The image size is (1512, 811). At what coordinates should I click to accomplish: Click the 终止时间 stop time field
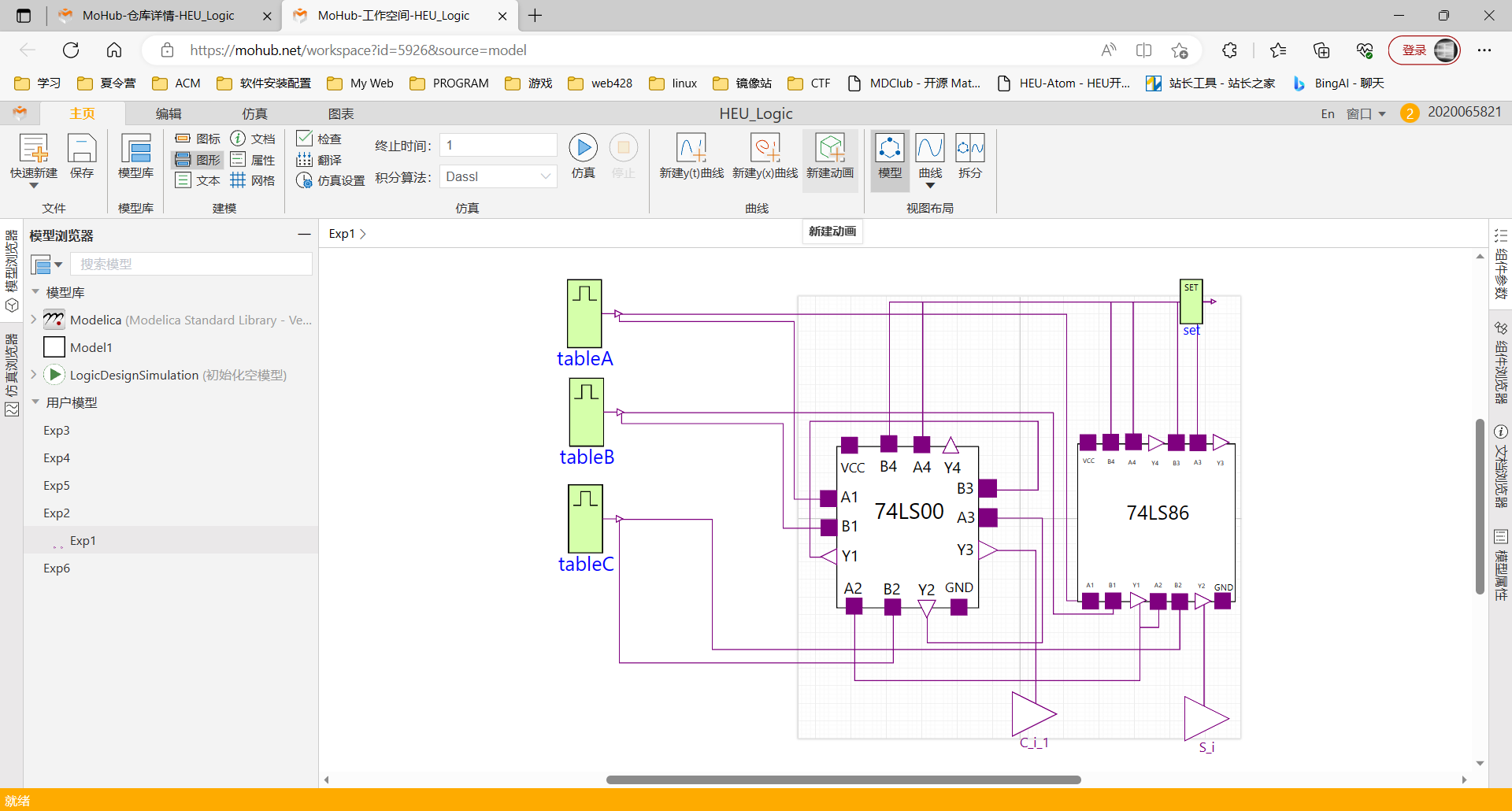[498, 145]
